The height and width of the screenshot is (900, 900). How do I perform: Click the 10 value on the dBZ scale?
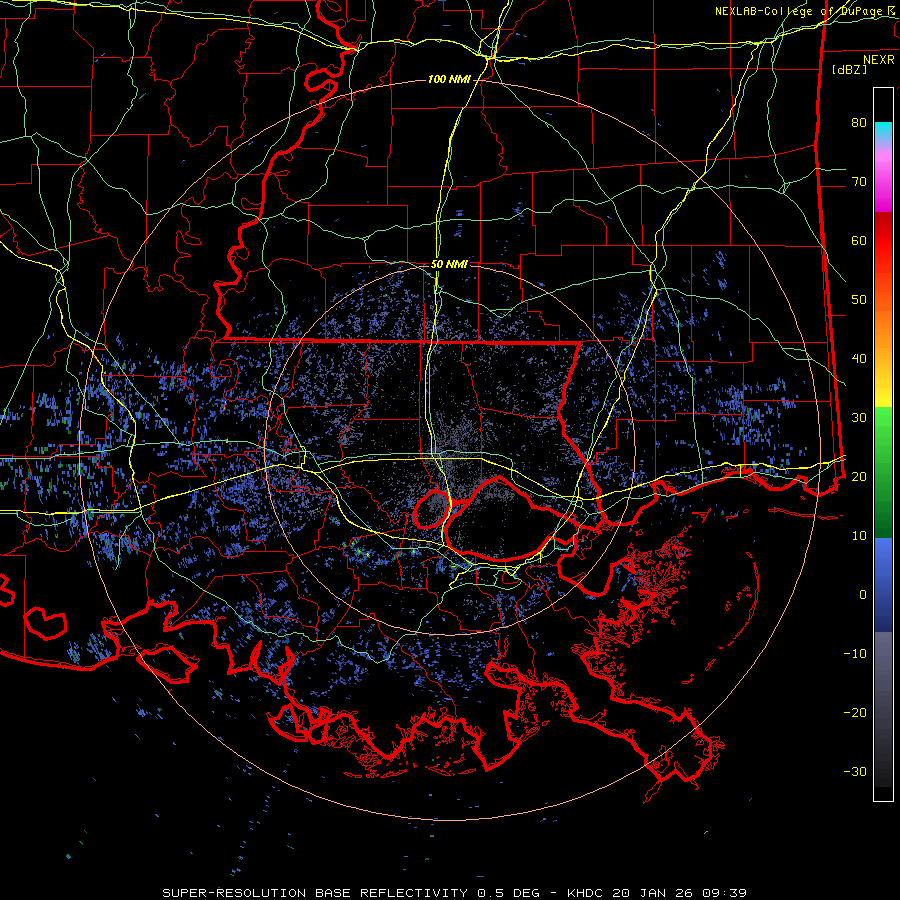(x=859, y=536)
